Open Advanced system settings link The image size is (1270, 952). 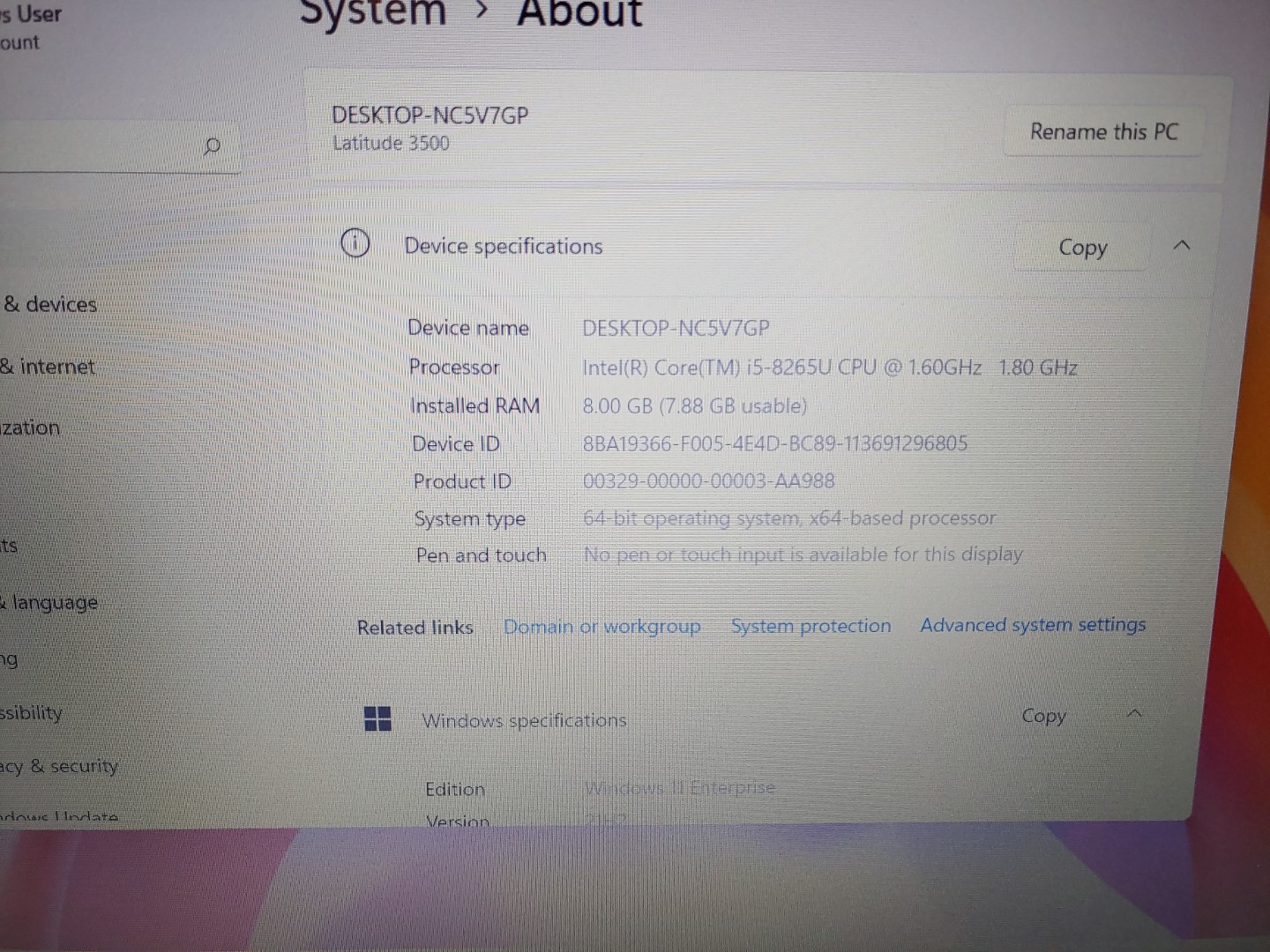pos(1033,624)
